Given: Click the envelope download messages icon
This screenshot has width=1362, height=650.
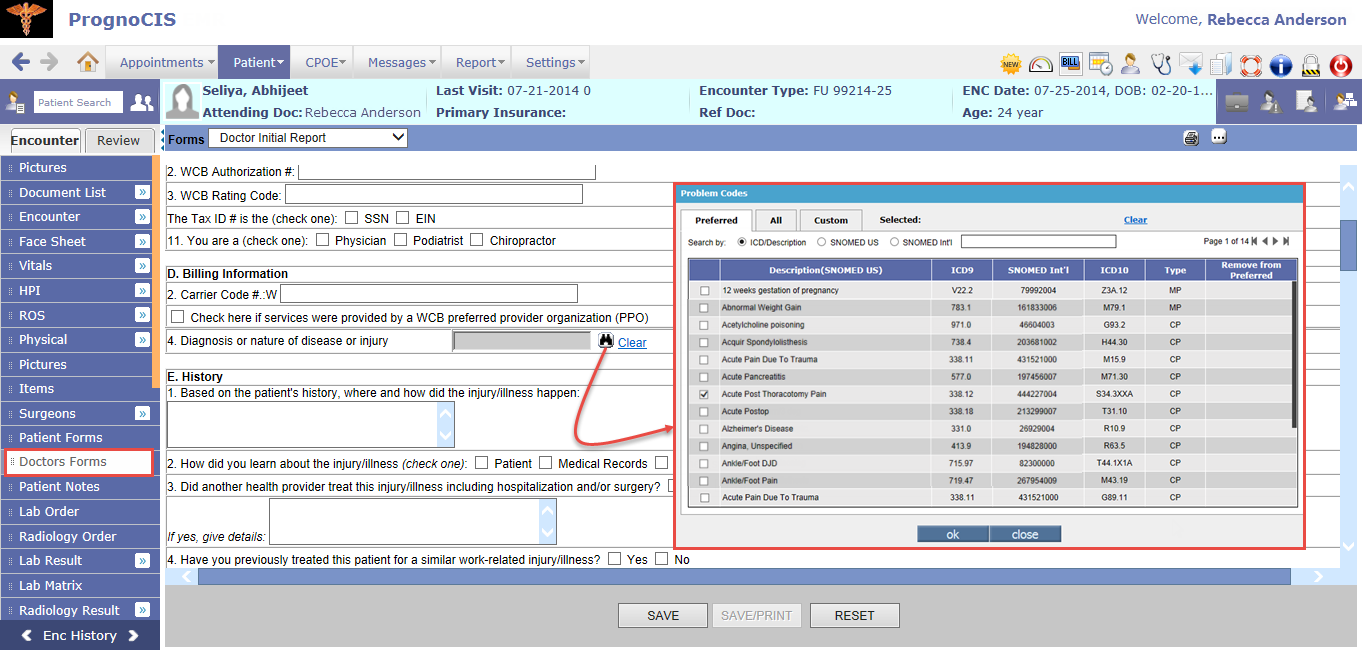Looking at the screenshot, I should [1191, 65].
